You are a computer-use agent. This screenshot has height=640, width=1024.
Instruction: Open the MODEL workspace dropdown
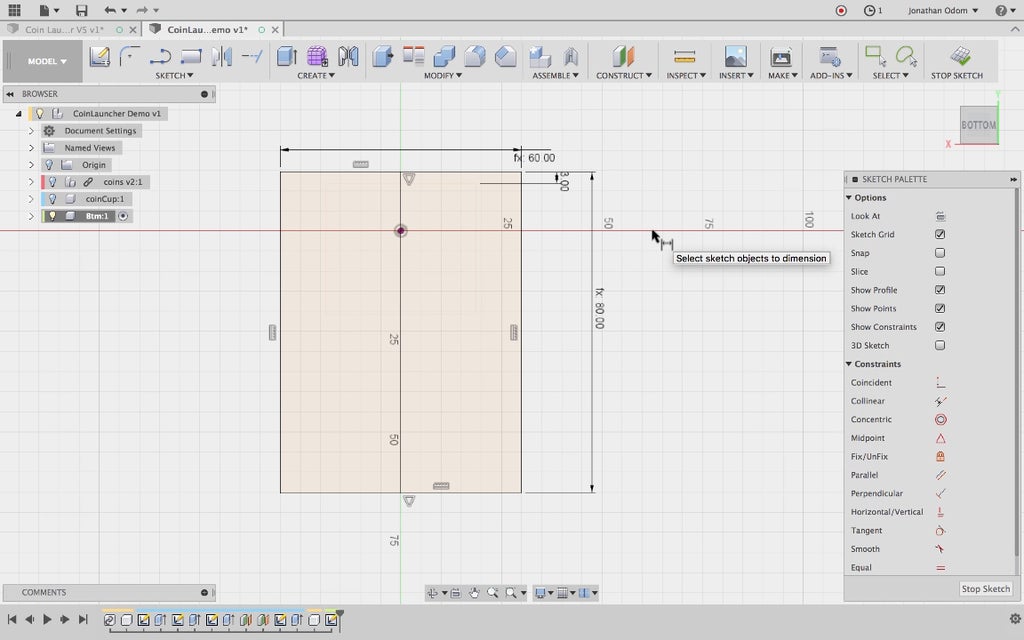coord(47,61)
